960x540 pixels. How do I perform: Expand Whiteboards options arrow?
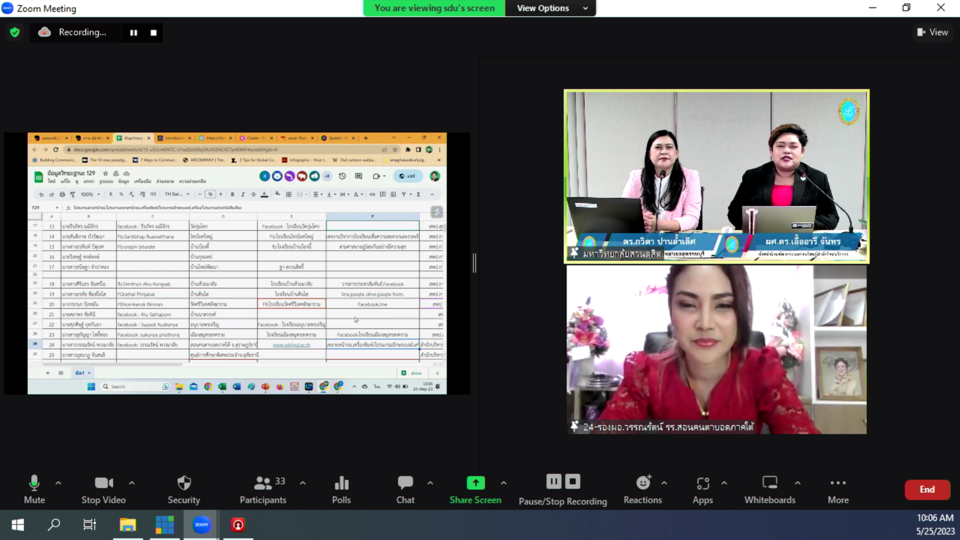[x=798, y=483]
